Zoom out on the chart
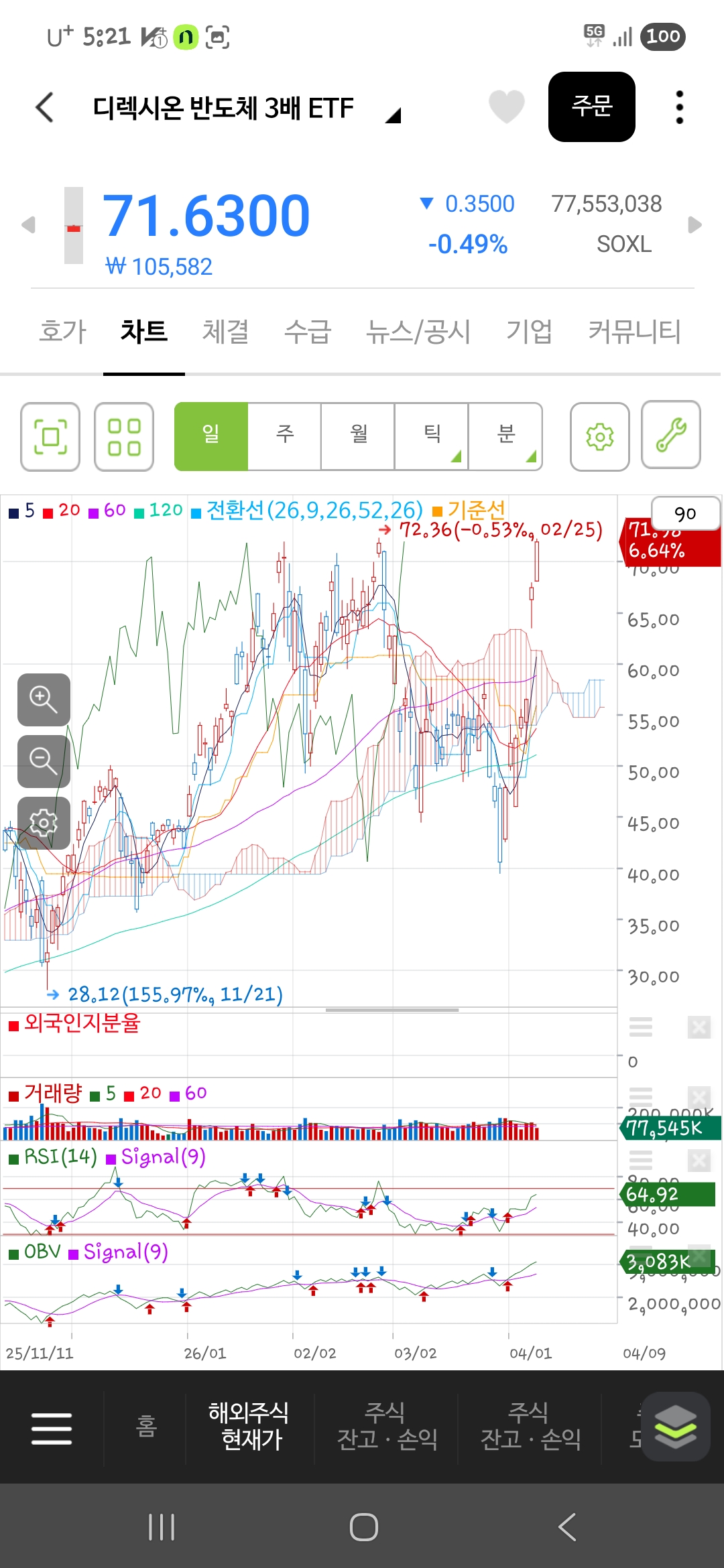Image resolution: width=724 pixels, height=1568 pixels. tap(44, 761)
